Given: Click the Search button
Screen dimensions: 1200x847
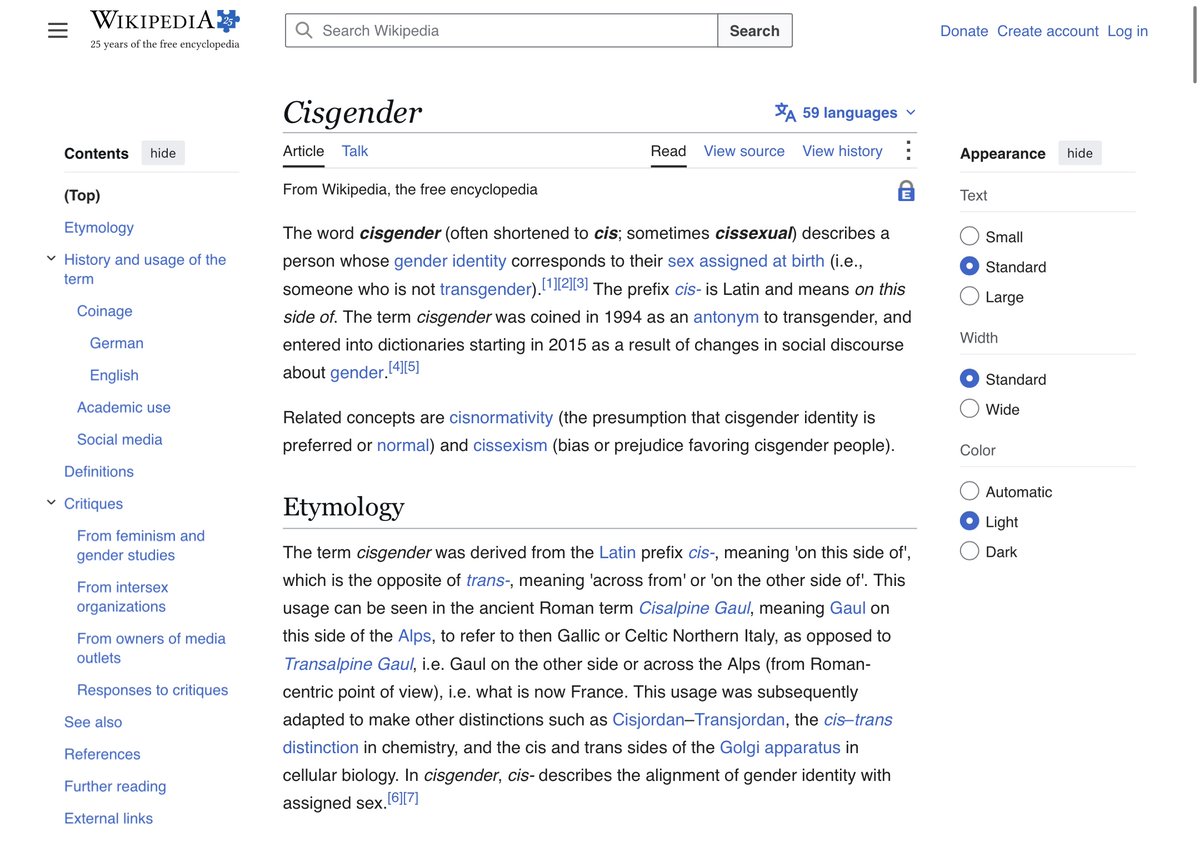Looking at the screenshot, I should pos(755,31).
